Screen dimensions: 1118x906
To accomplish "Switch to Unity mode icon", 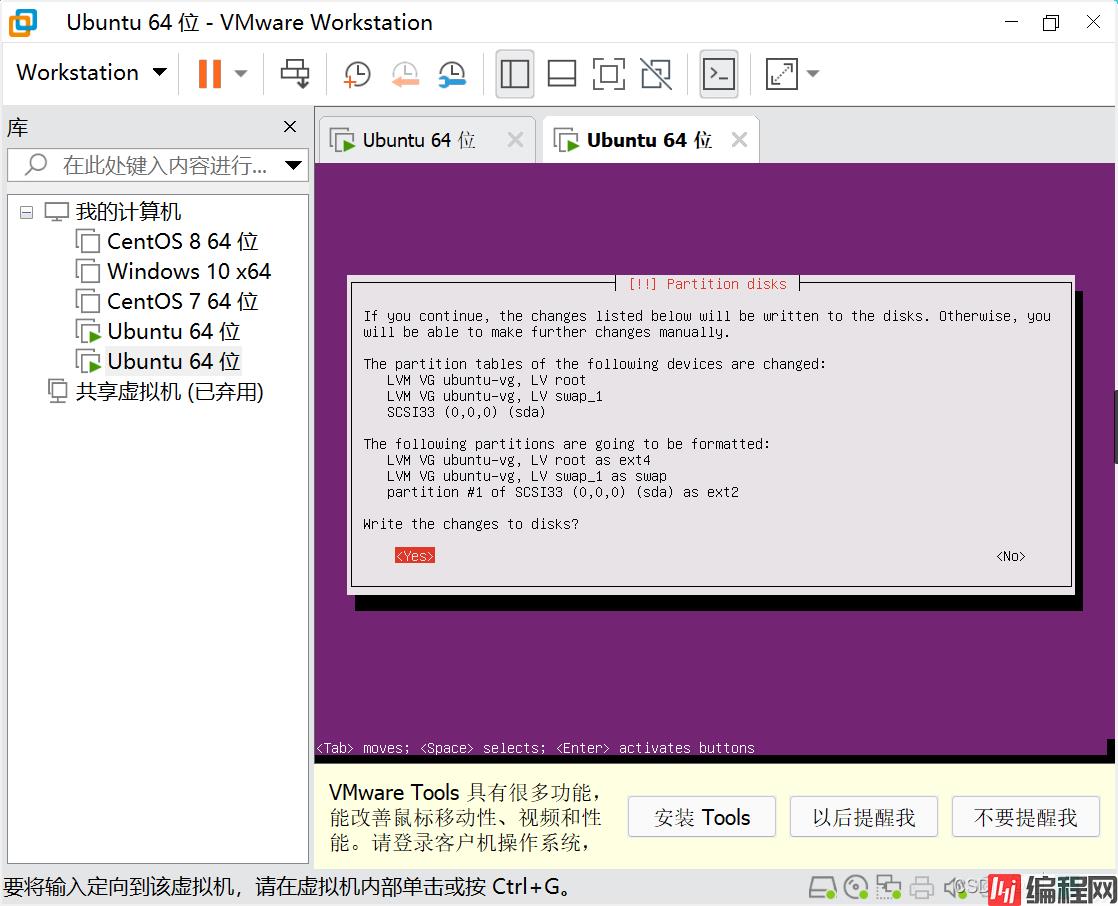I will point(656,73).
